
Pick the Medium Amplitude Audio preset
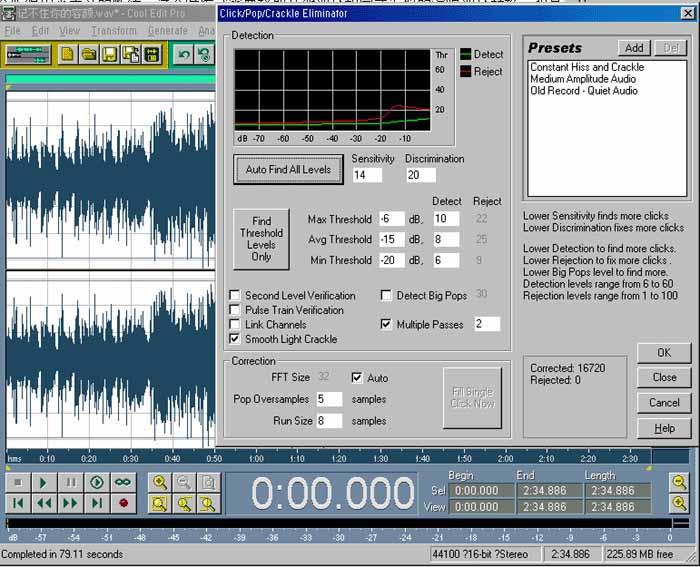pyautogui.click(x=583, y=79)
